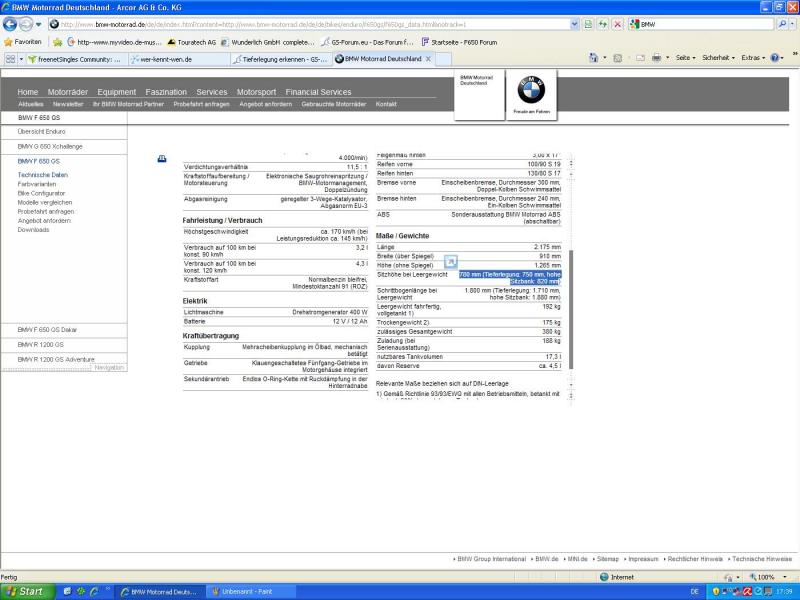Image resolution: width=800 pixels, height=600 pixels.
Task: Click the highlighted Sitzhöhe value text
Action: coord(510,278)
